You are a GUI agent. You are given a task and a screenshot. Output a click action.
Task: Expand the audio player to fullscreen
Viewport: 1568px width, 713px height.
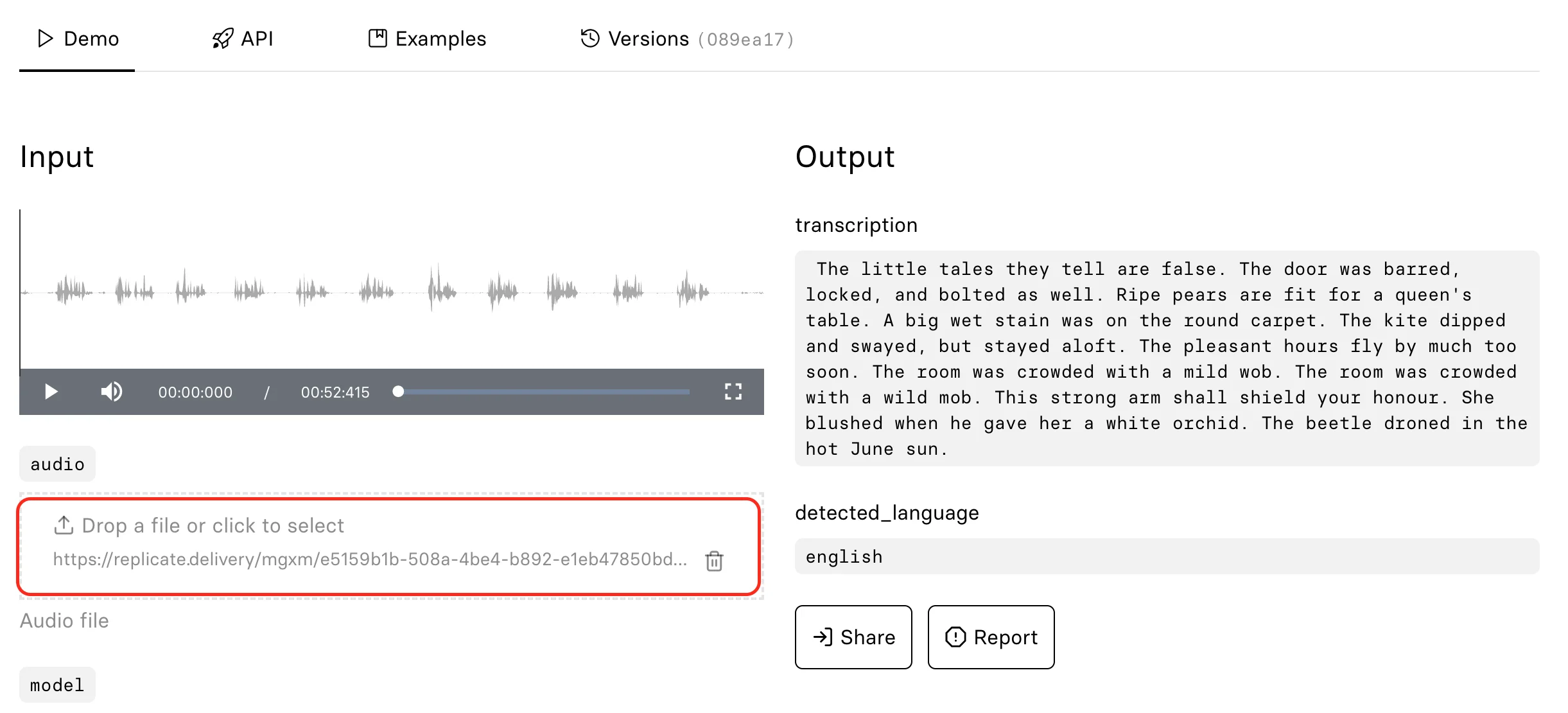click(733, 392)
